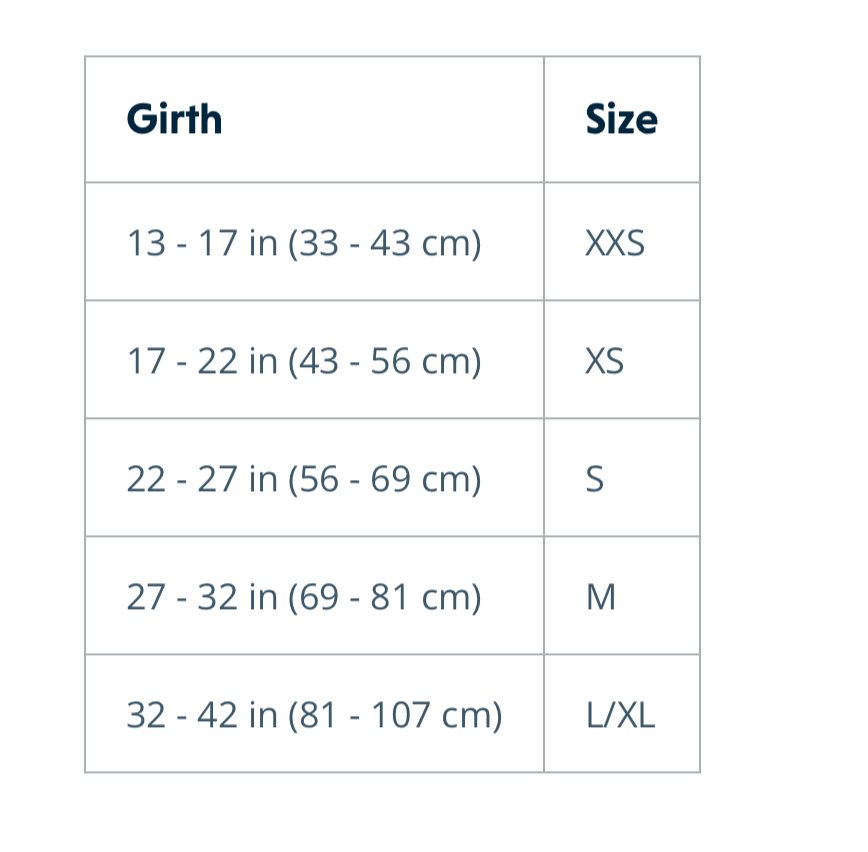Viewport: 868px width, 852px height.
Task: Select the 13 - 17 in measurement
Action: coord(202,243)
